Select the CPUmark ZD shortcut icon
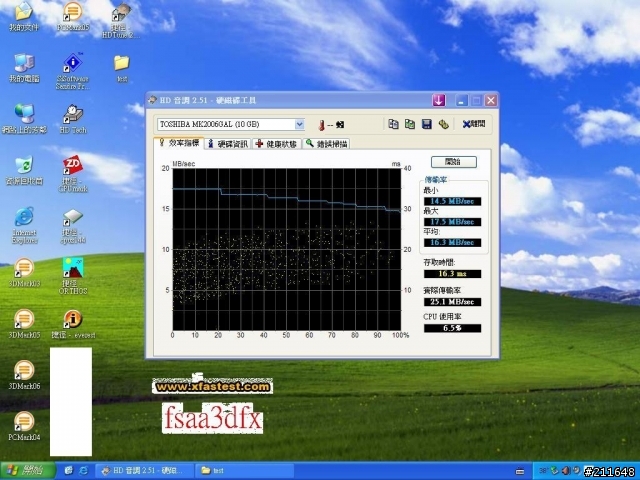This screenshot has height=480, width=640. coord(73,174)
